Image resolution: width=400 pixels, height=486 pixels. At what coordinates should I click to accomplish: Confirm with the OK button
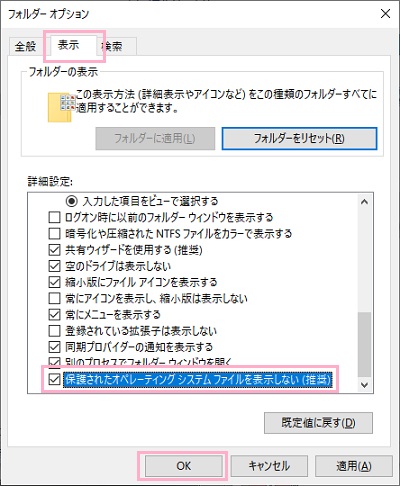click(183, 466)
